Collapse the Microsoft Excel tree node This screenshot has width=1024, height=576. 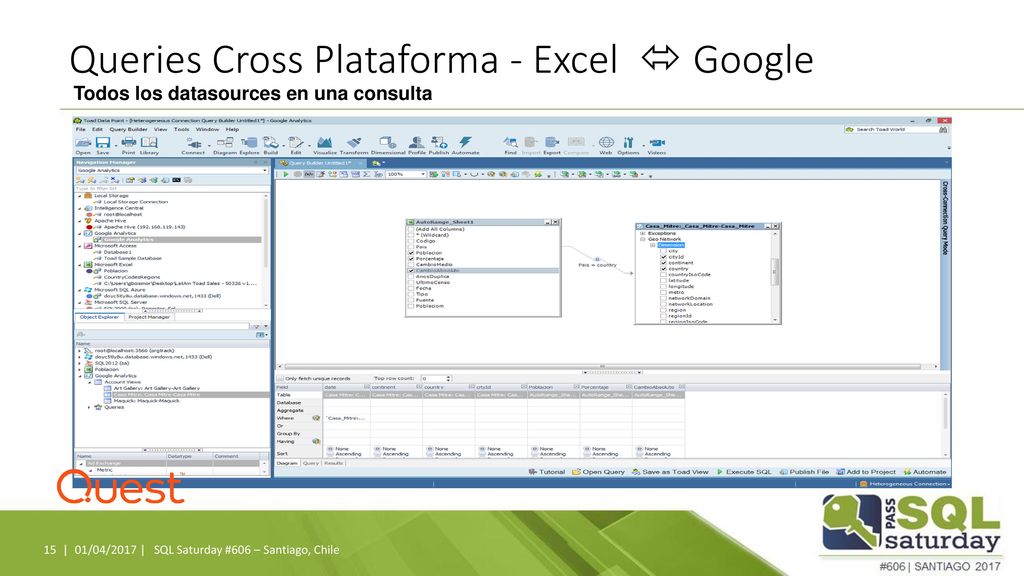point(80,264)
